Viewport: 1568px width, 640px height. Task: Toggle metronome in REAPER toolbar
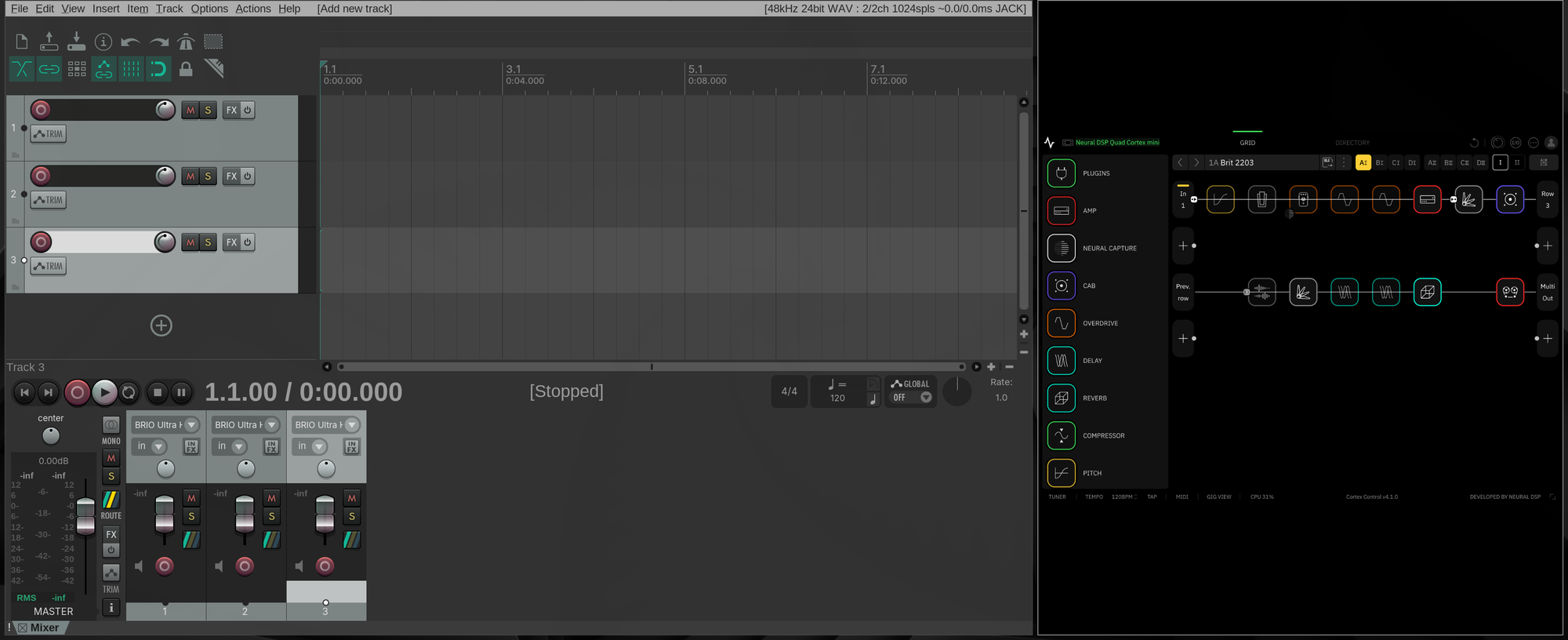[186, 42]
